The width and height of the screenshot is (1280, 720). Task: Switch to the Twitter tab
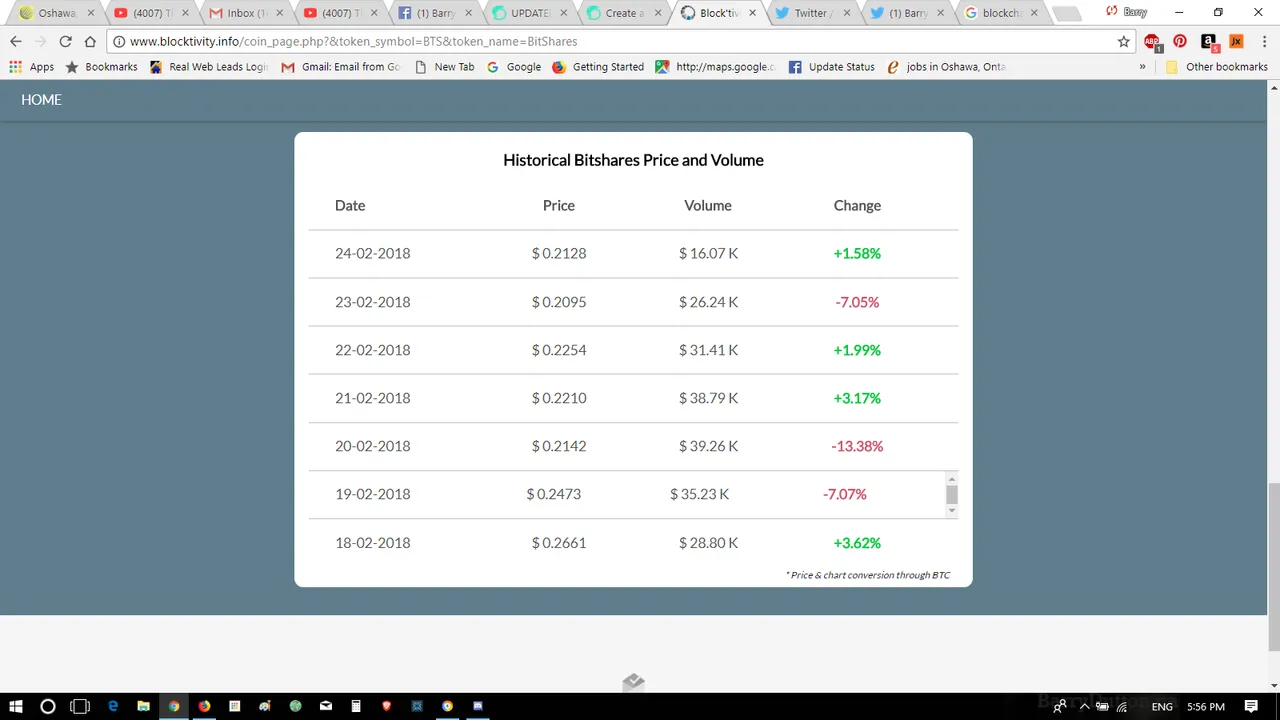813,13
